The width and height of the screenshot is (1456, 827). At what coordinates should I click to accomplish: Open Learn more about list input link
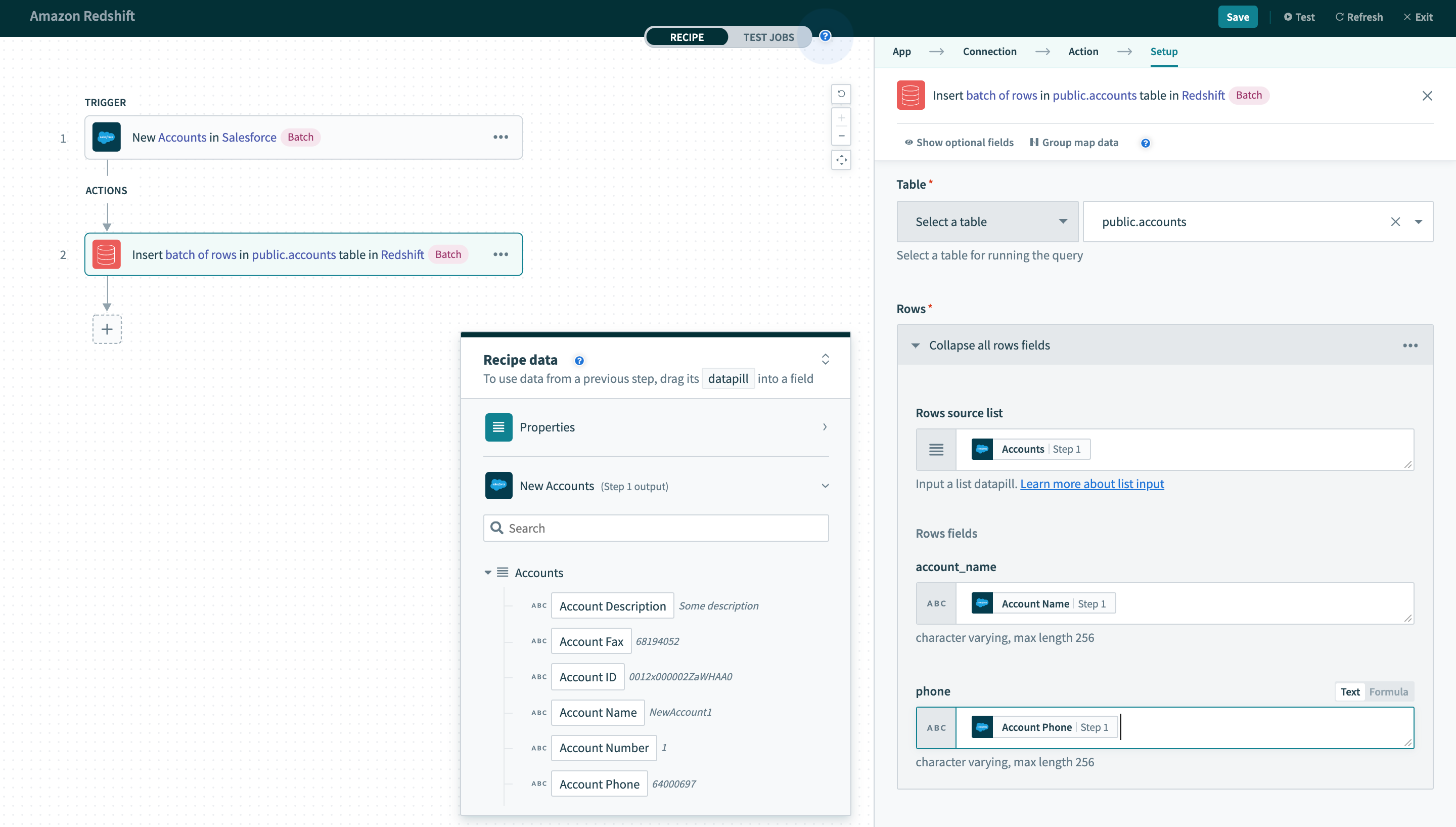1091,484
